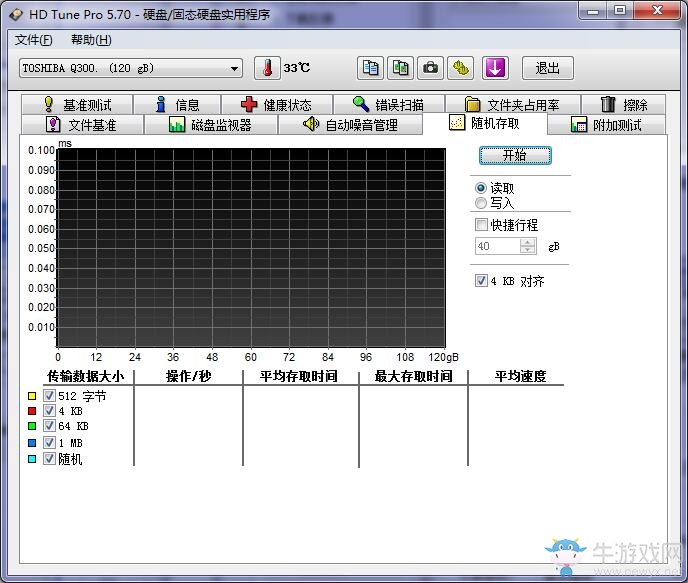Click the 平均速度 column header
Viewport: 688px width, 583px height.
(520, 376)
